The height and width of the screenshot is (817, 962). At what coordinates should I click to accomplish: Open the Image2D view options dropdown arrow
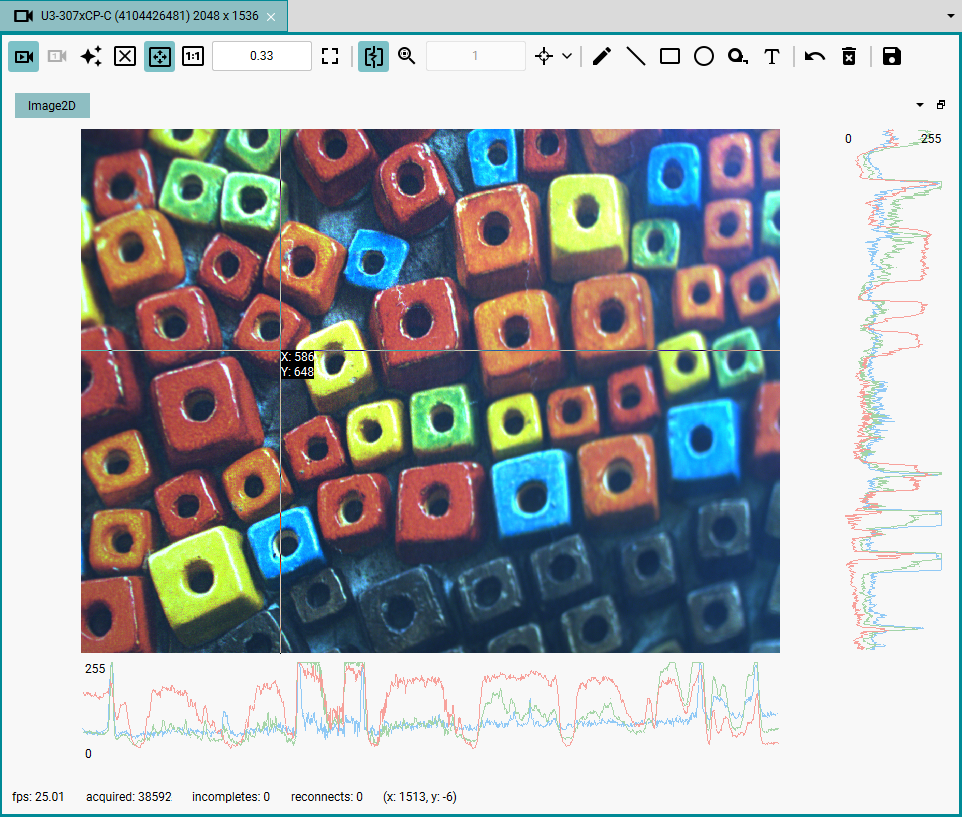coord(920,105)
